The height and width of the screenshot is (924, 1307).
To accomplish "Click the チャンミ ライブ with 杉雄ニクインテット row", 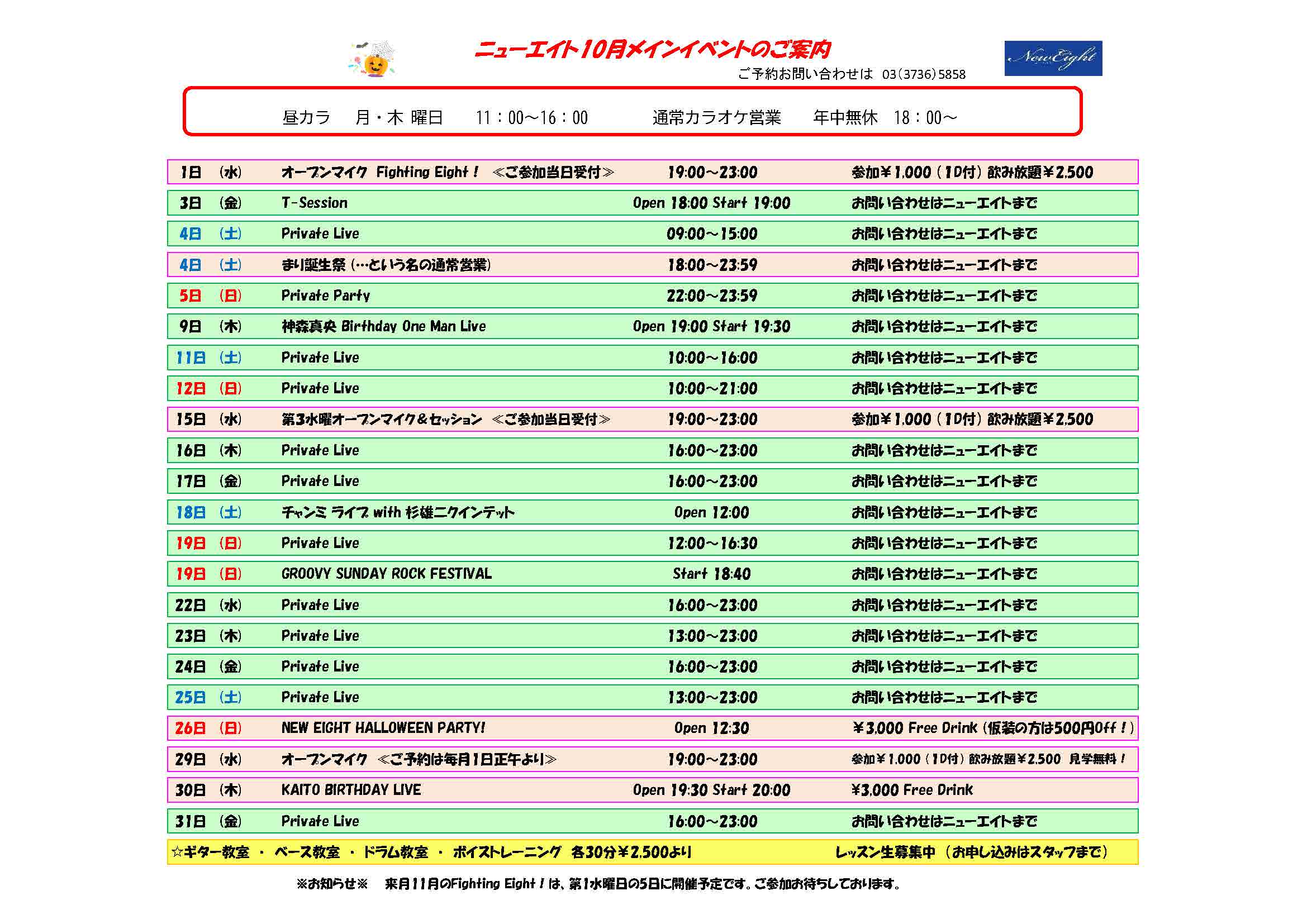I will 398,512.
